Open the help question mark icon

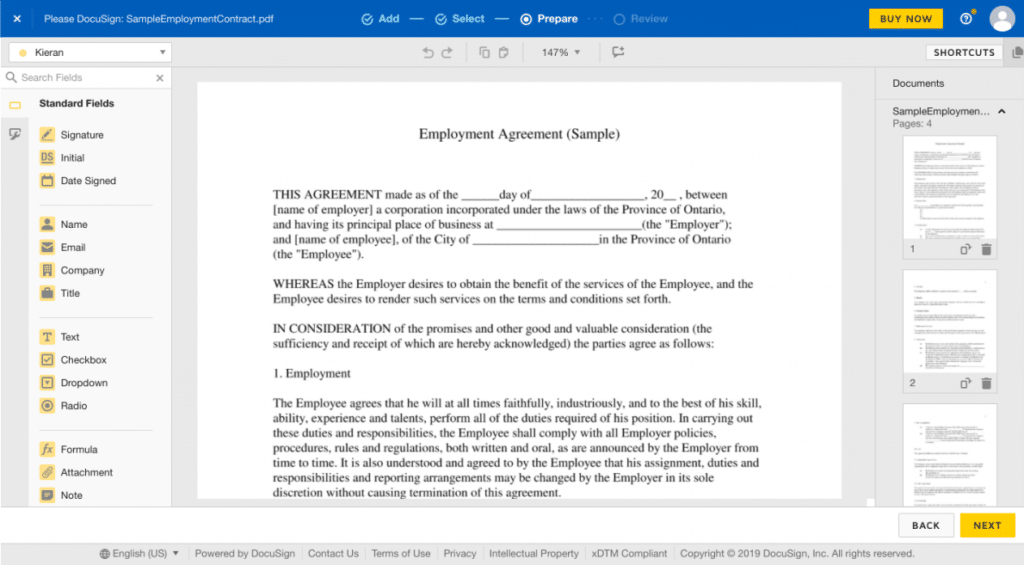[x=966, y=18]
